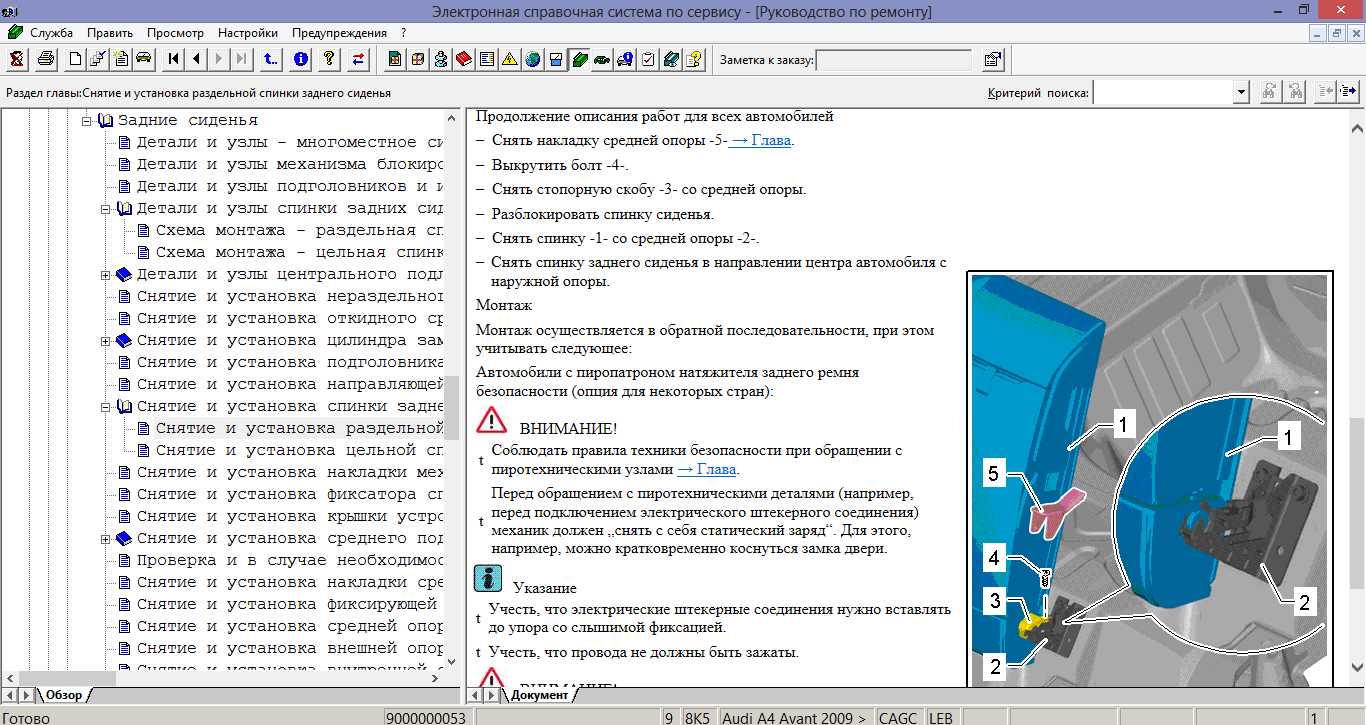Select 'Детали и узлы – многоместное си' item
Screen dimensions: 1366x725
point(280,143)
